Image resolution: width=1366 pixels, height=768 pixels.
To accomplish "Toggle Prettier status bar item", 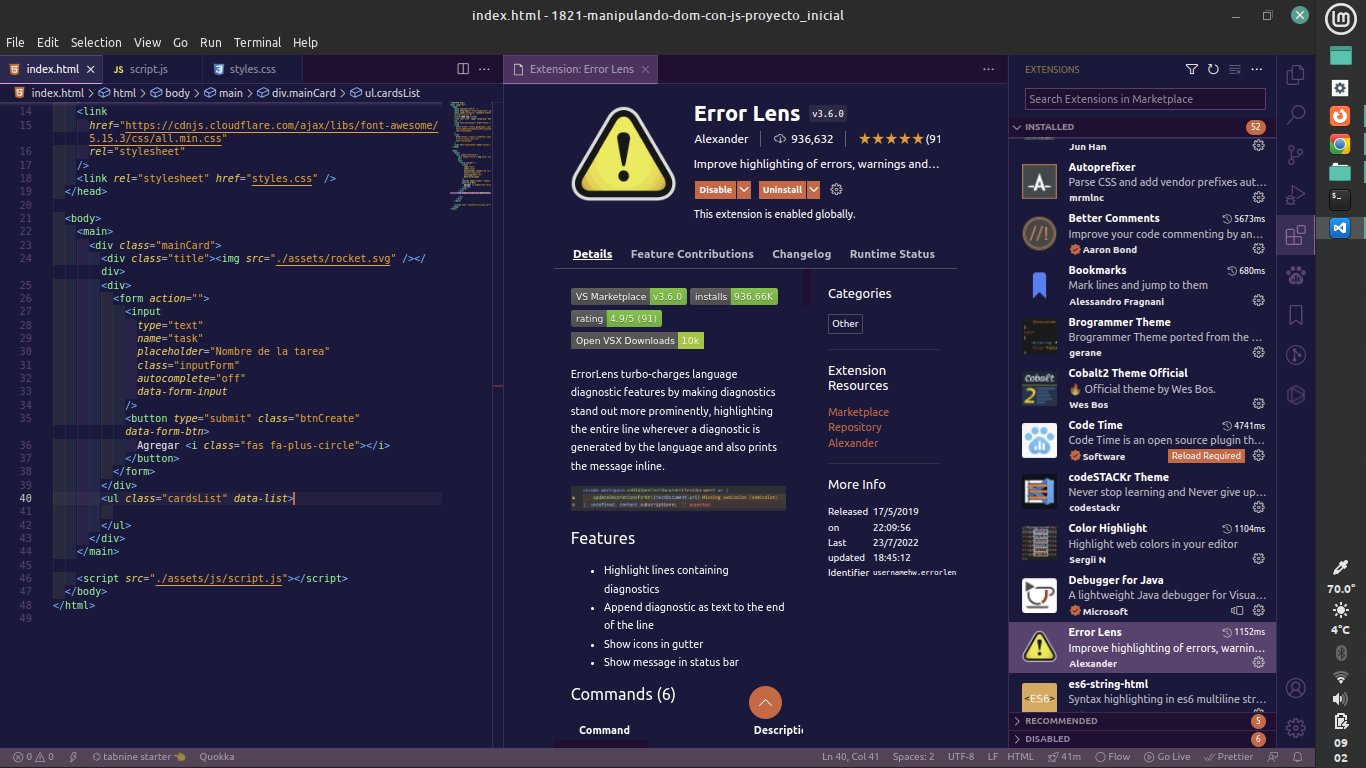I will click(1228, 757).
